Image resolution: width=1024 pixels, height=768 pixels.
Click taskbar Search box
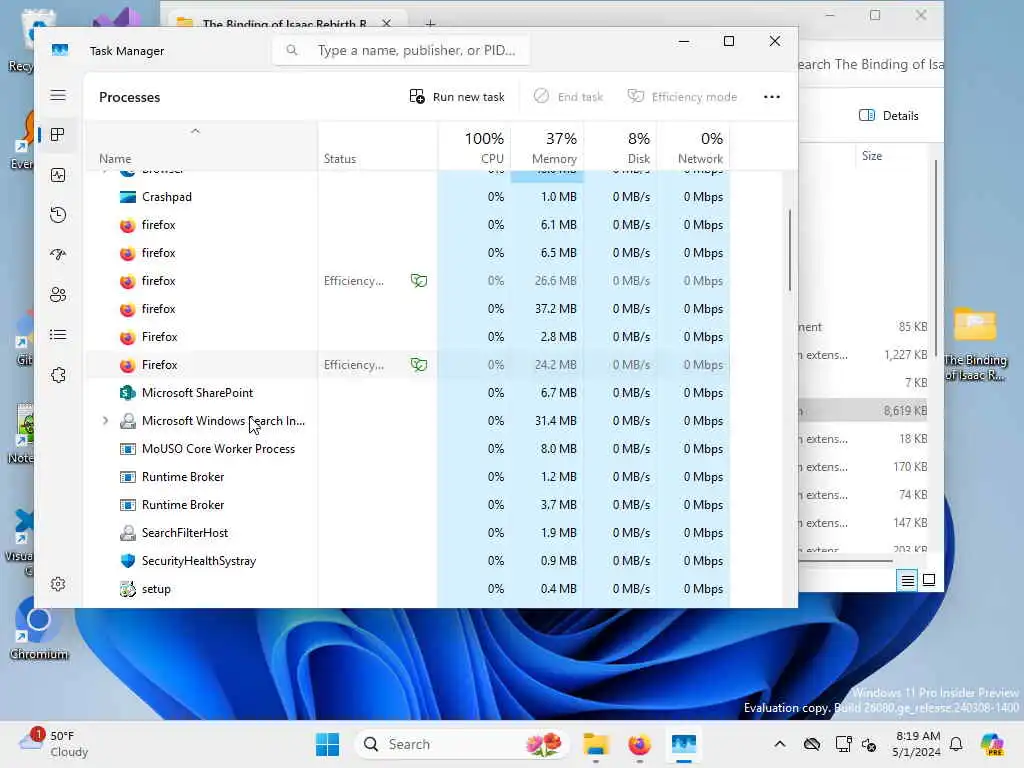click(x=462, y=744)
